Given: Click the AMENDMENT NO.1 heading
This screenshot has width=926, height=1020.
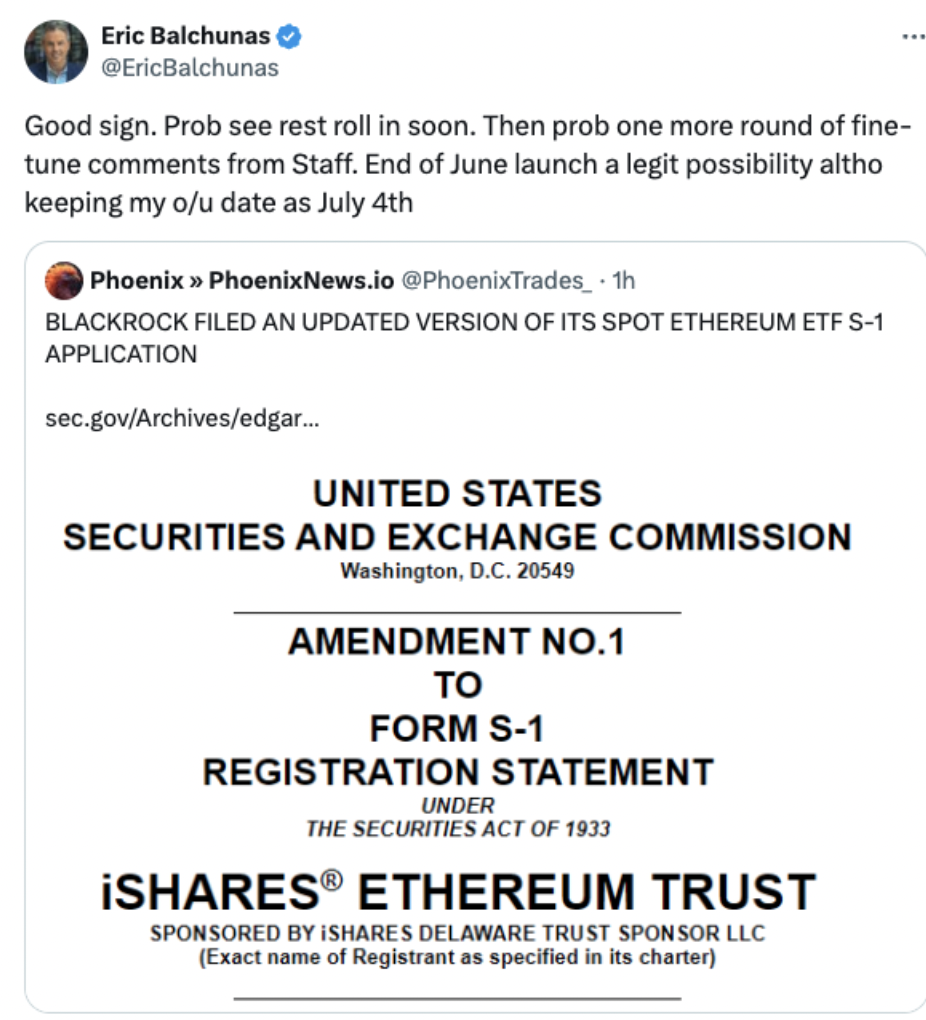Looking at the screenshot, I should coord(457,641).
